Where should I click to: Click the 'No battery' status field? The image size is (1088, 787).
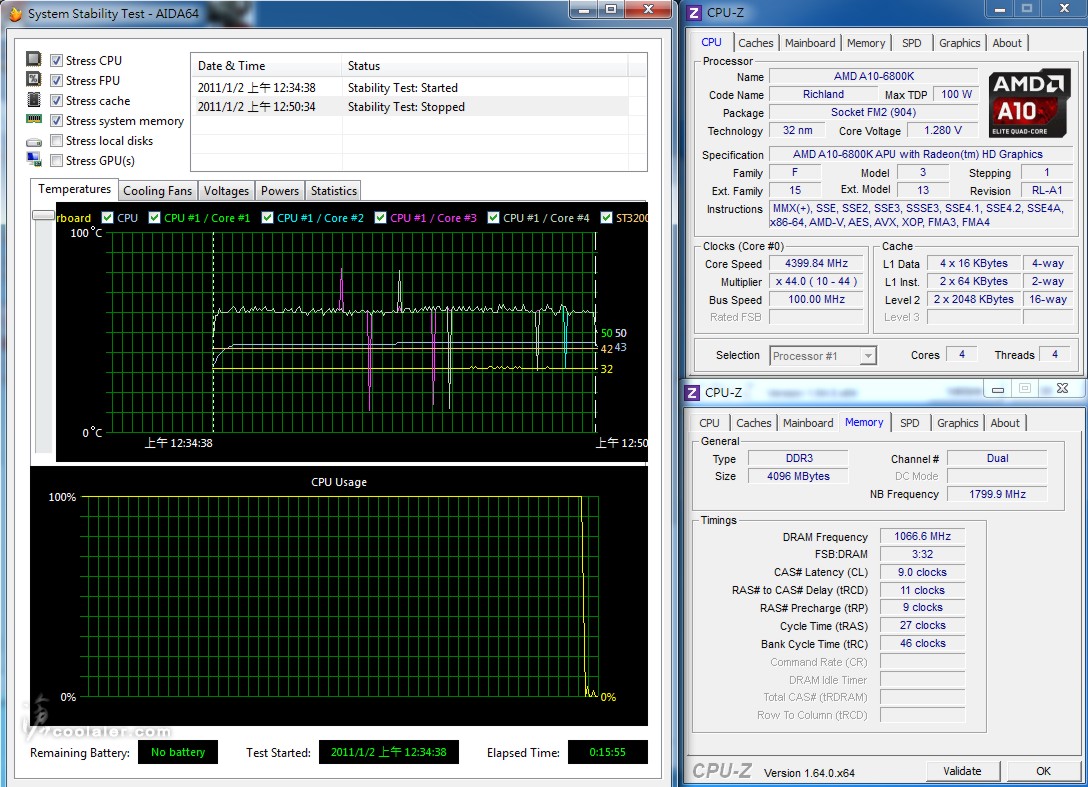coord(178,752)
